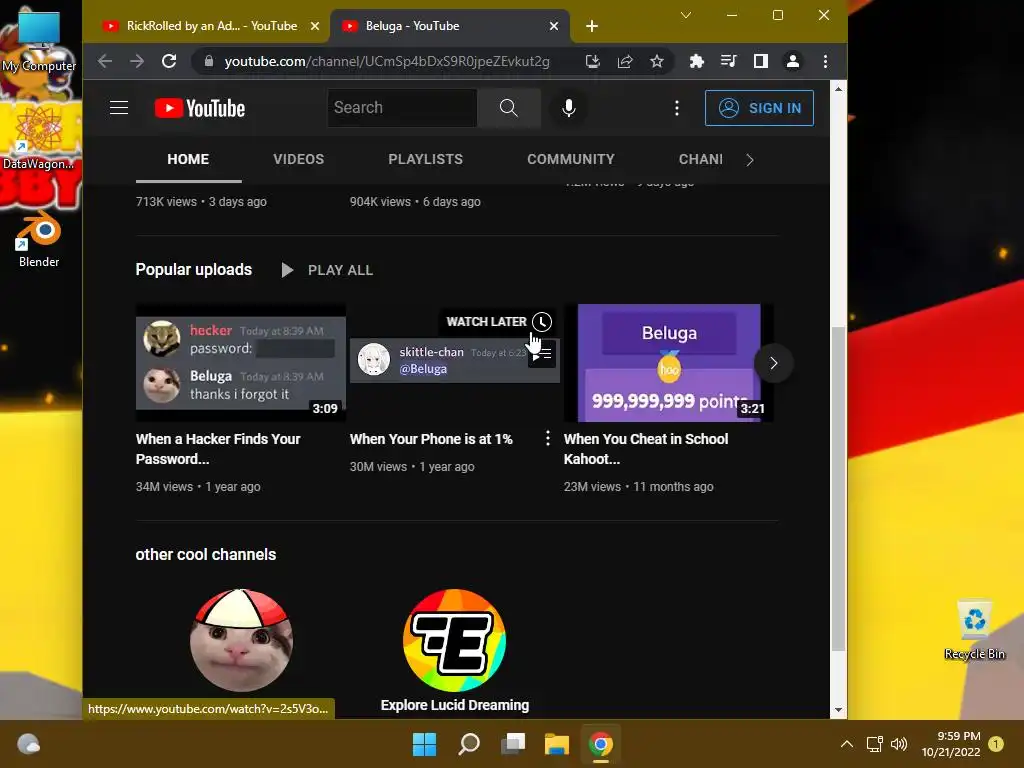Show more channel tabs with chevron

(750, 160)
